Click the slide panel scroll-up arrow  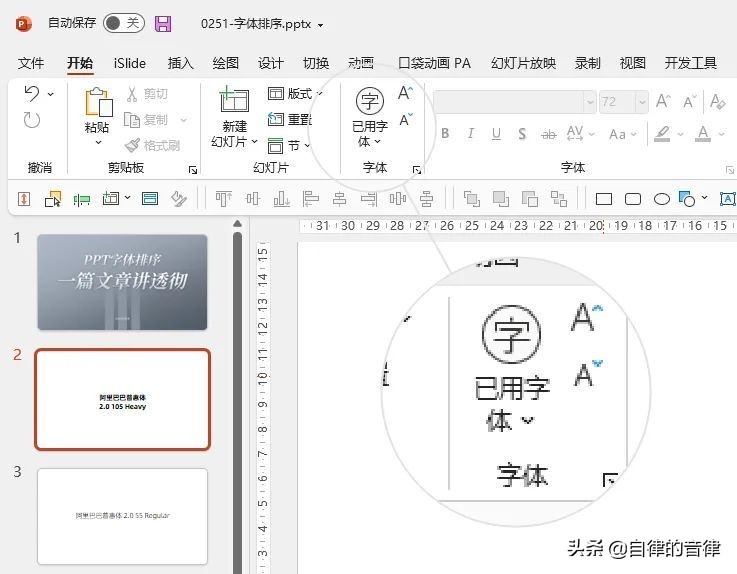click(237, 223)
